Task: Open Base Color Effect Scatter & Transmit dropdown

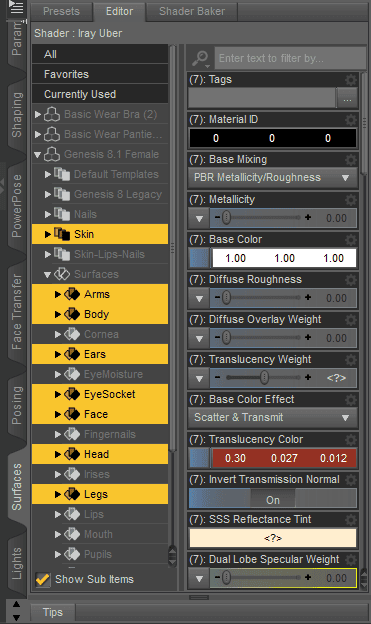Action: (273, 417)
